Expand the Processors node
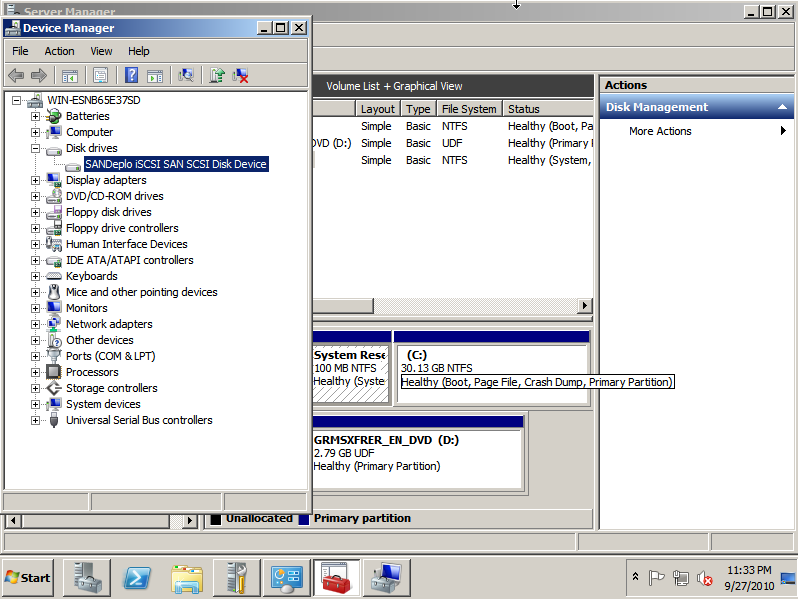This screenshot has width=798, height=599. (35, 372)
